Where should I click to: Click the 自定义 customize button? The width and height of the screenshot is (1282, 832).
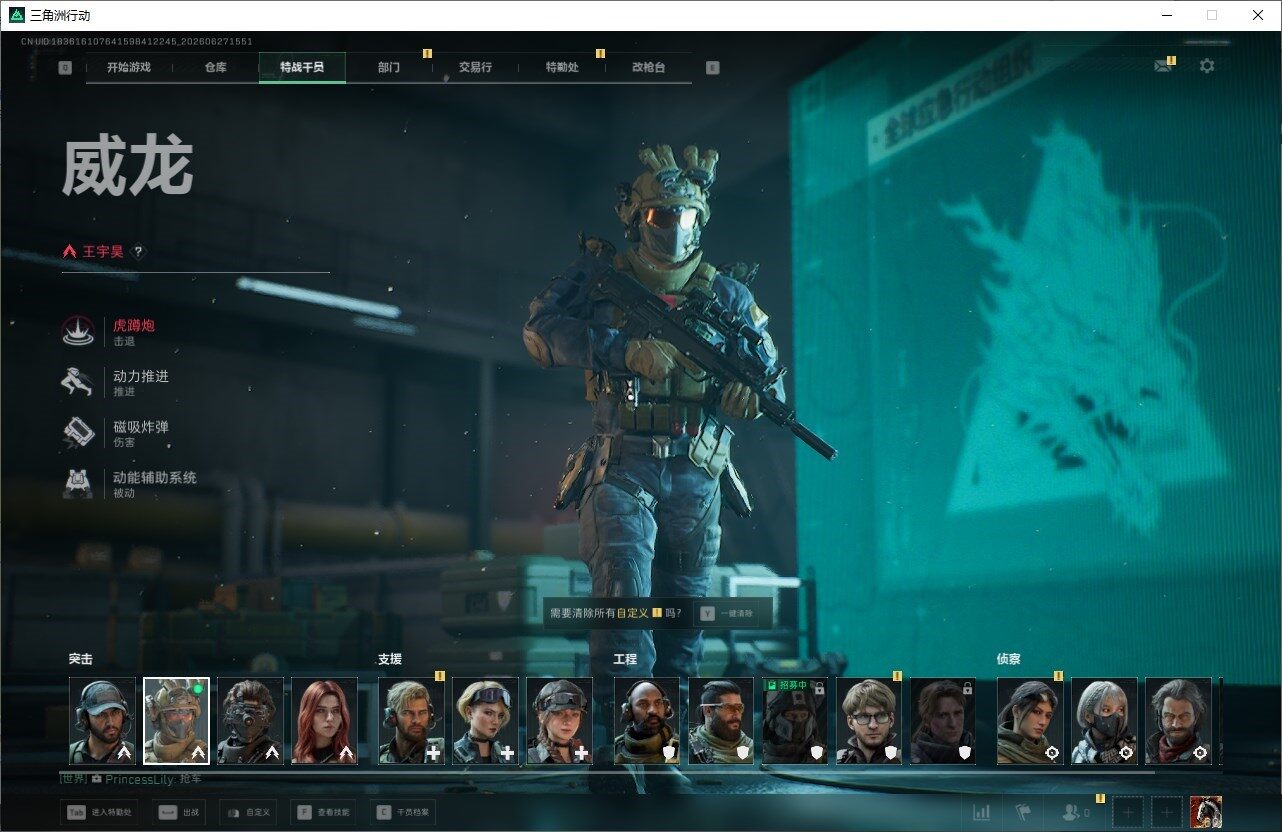click(247, 813)
